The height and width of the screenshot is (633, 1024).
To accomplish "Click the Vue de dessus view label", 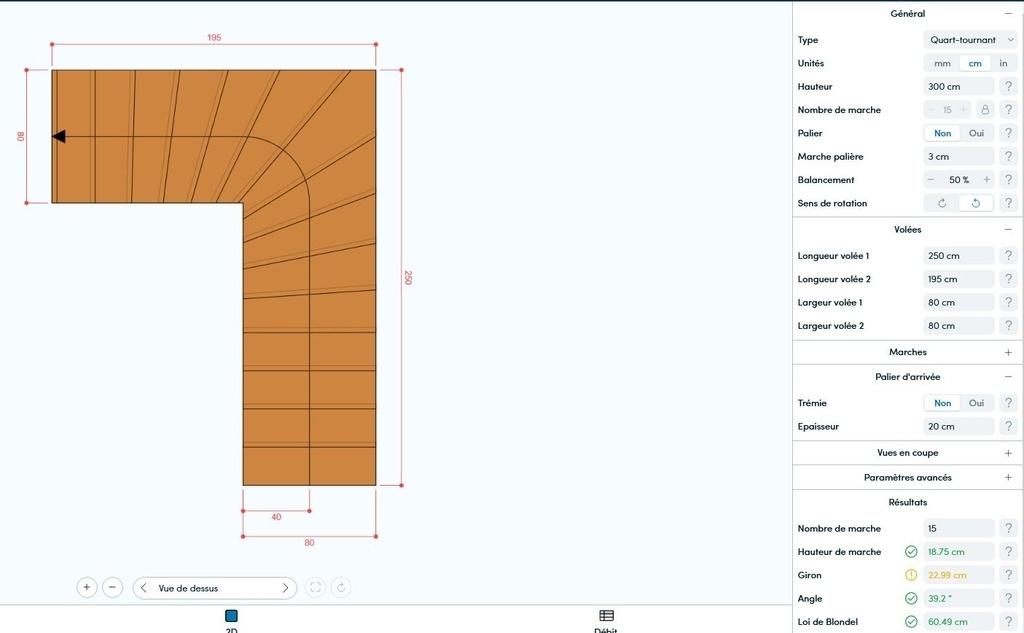I will pyautogui.click(x=188, y=588).
